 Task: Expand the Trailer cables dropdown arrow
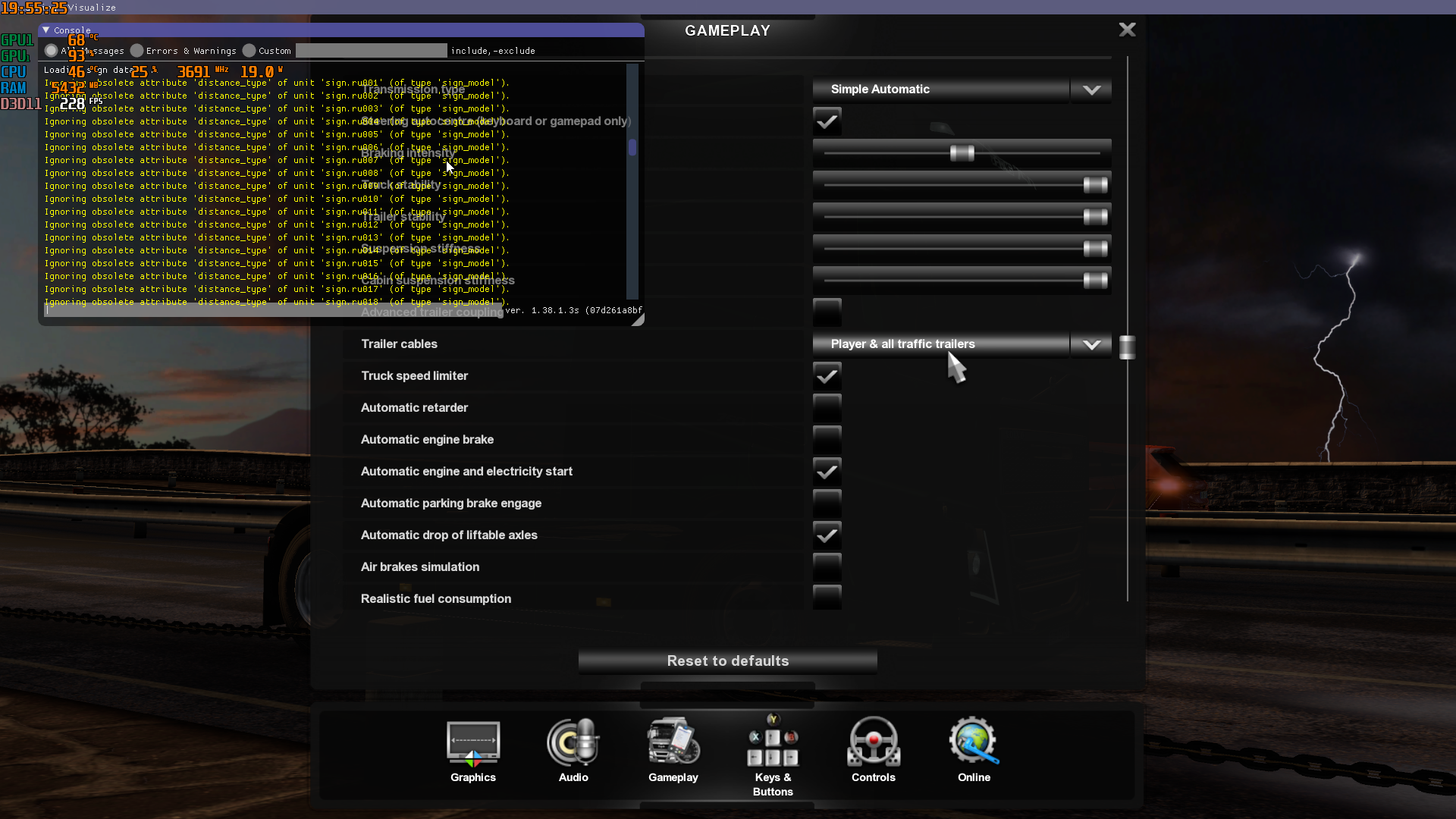1091,344
